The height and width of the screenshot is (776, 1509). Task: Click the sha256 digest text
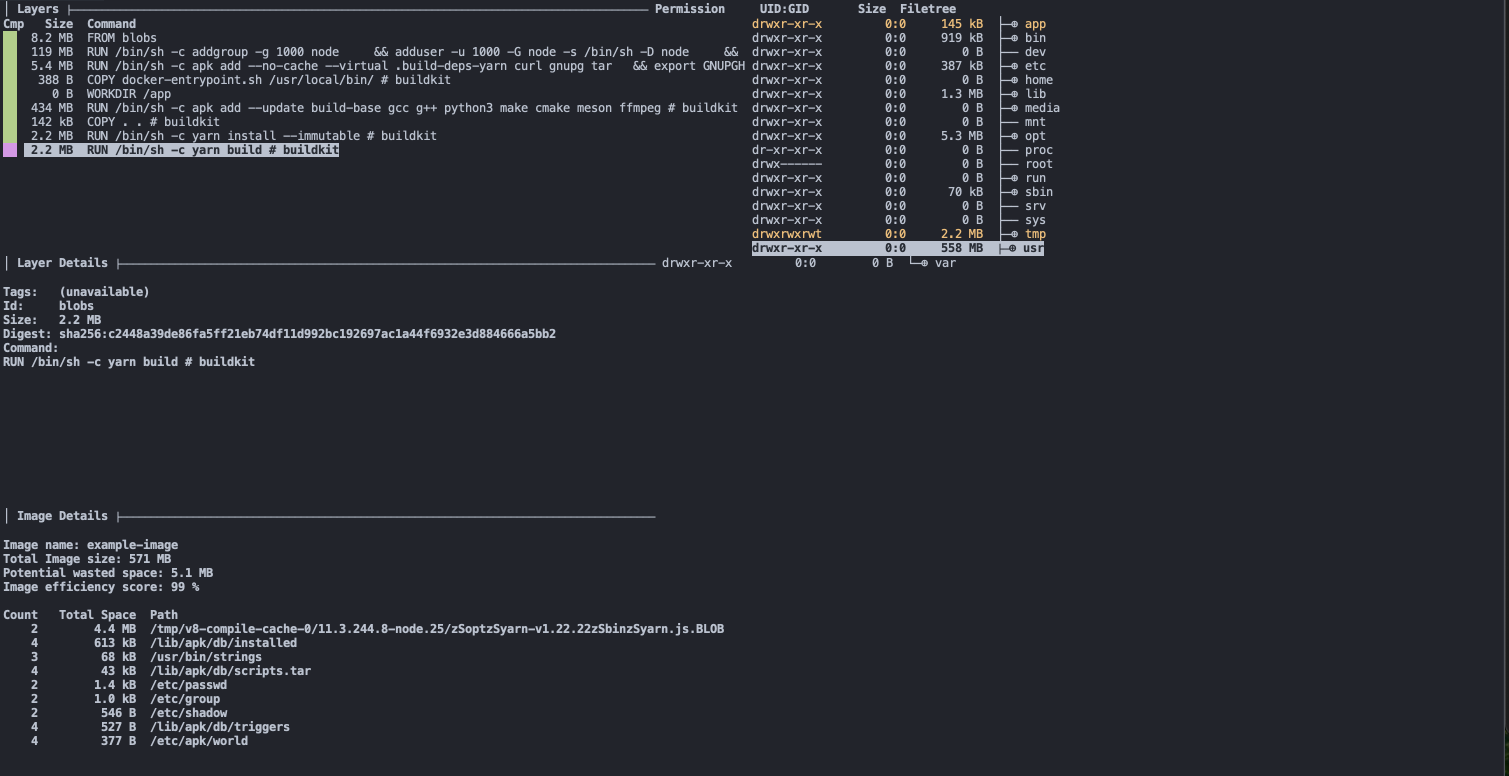pyautogui.click(x=307, y=334)
